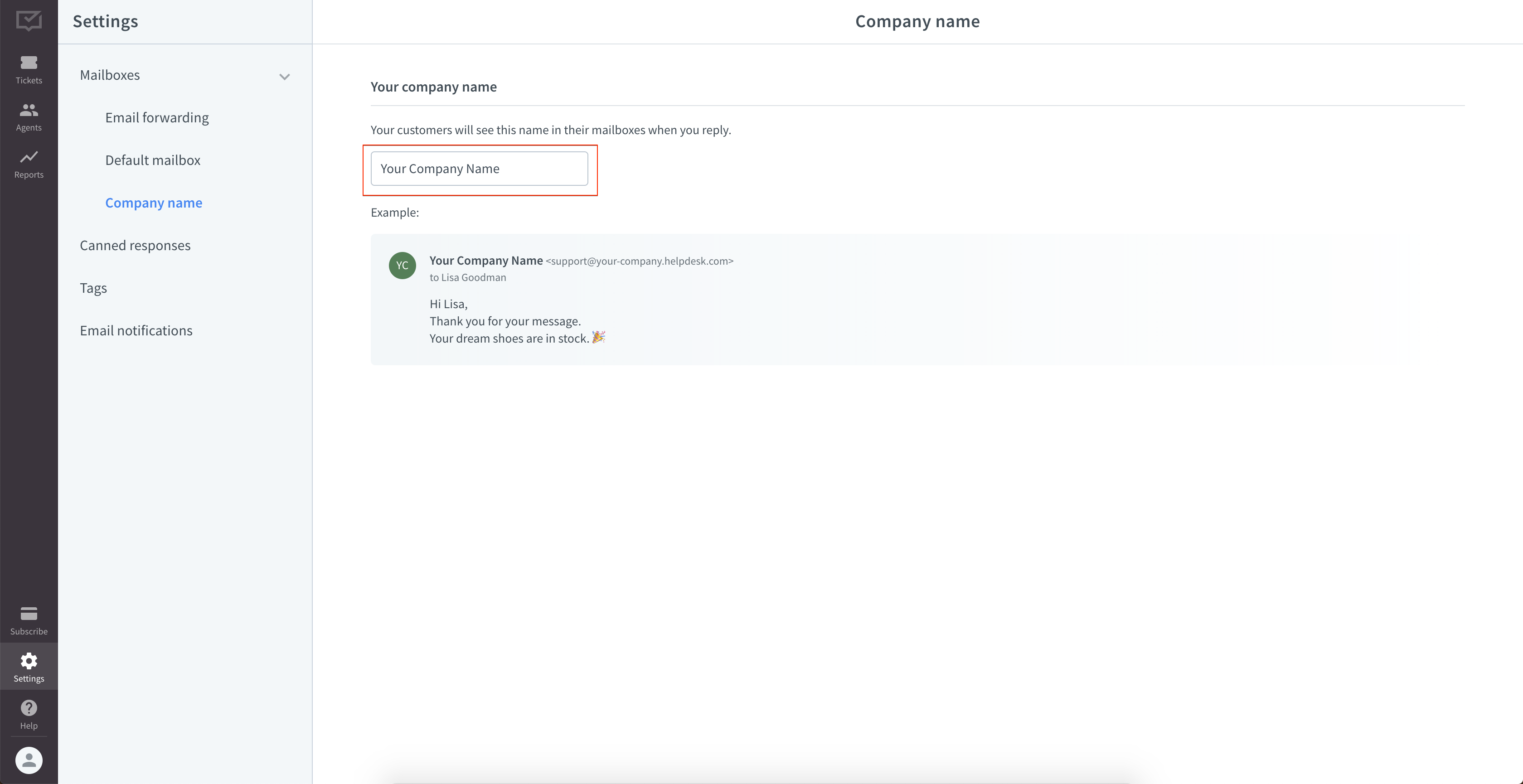This screenshot has width=1523, height=784.
Task: Open Canned responses settings
Action: (x=135, y=245)
